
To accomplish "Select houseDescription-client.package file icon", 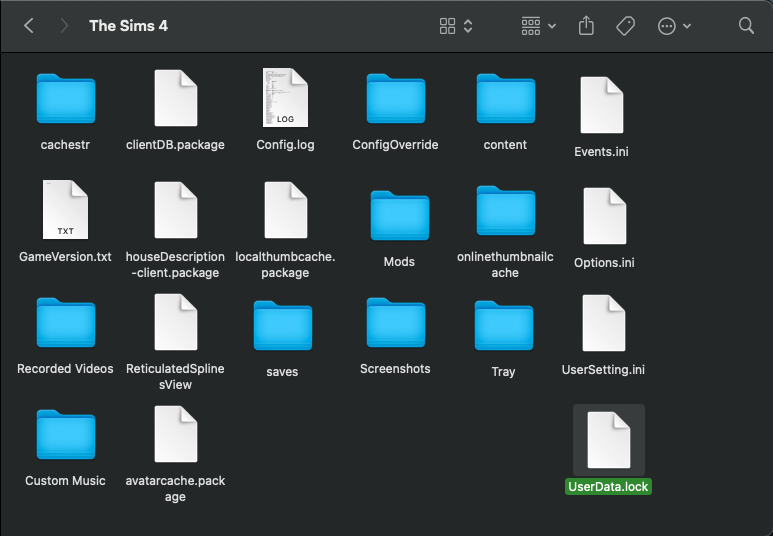I will 176,210.
